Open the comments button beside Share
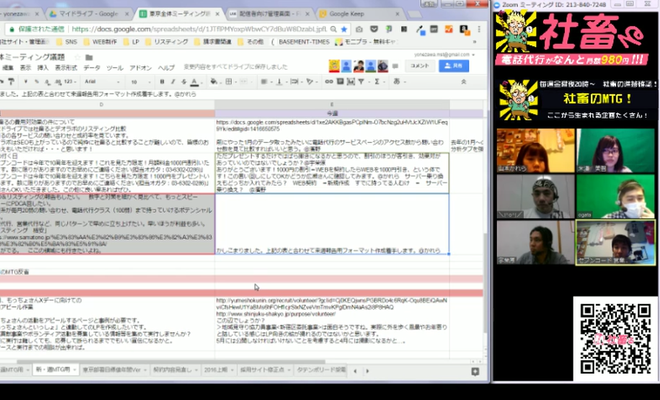 419,65
